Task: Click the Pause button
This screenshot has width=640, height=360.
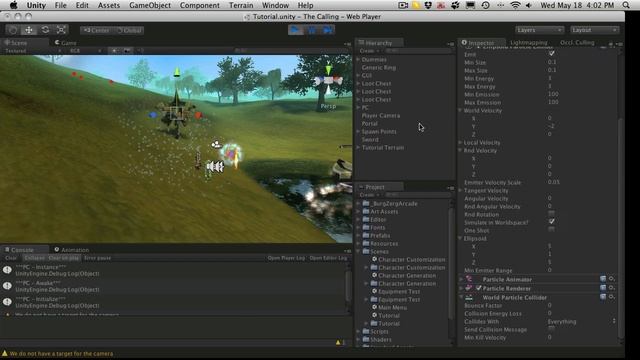Action: 312,30
